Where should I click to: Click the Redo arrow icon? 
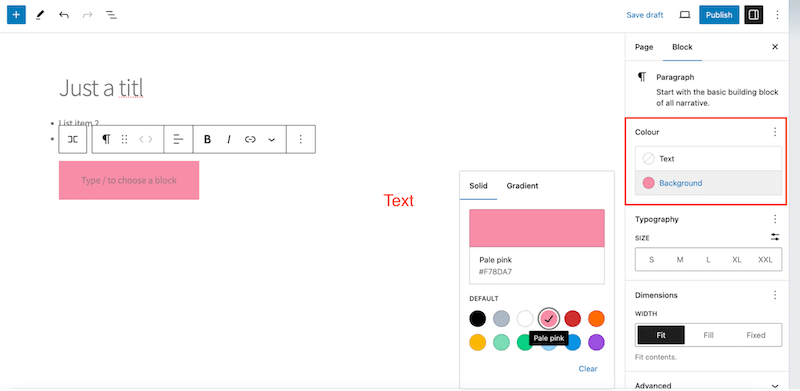pos(88,15)
